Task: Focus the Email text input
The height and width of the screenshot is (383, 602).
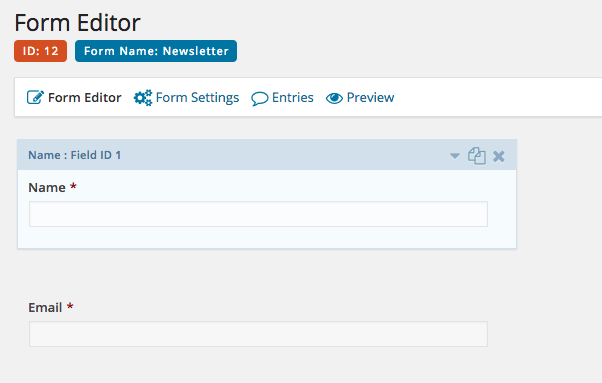Action: tap(258, 334)
